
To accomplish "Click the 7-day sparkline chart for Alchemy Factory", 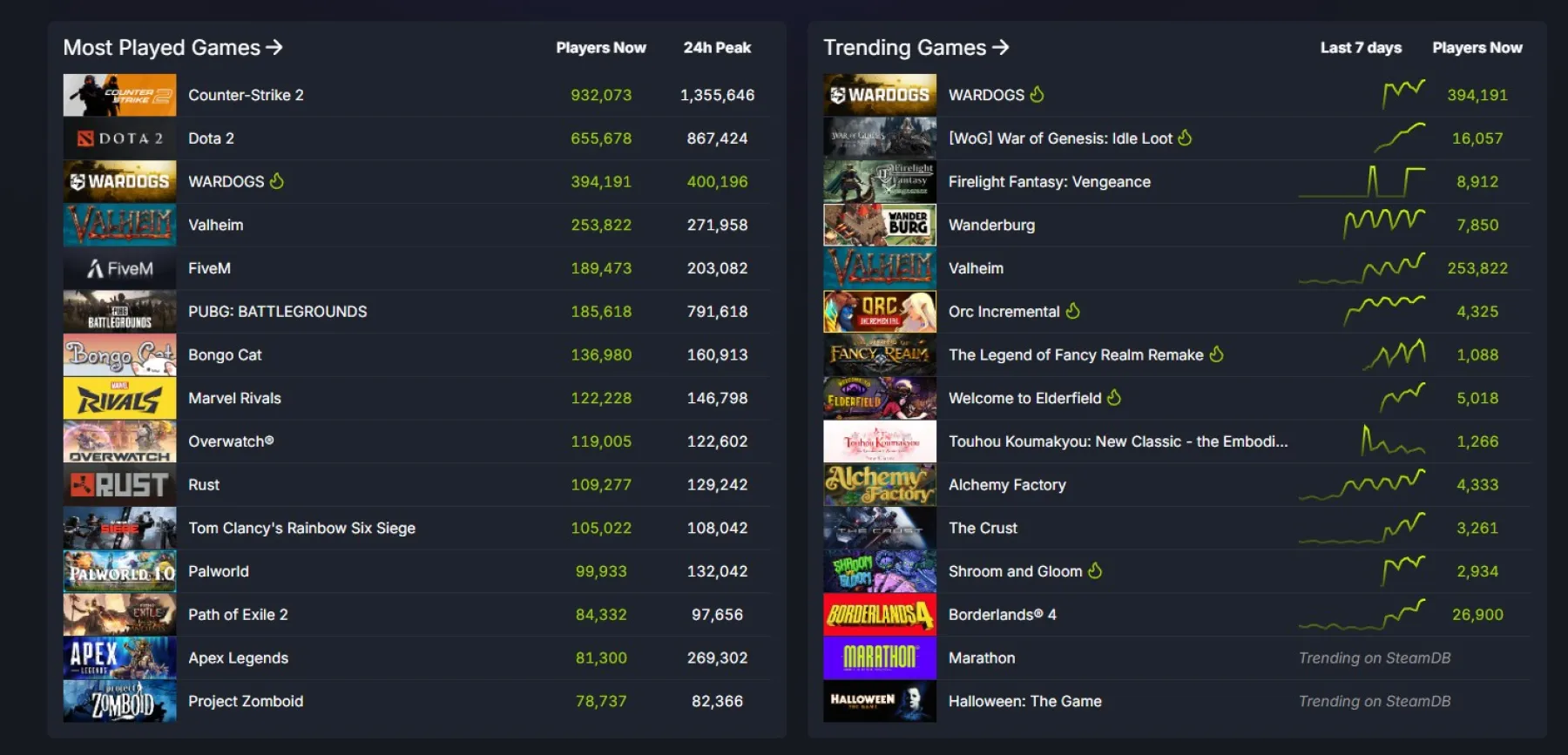I will [1362, 484].
